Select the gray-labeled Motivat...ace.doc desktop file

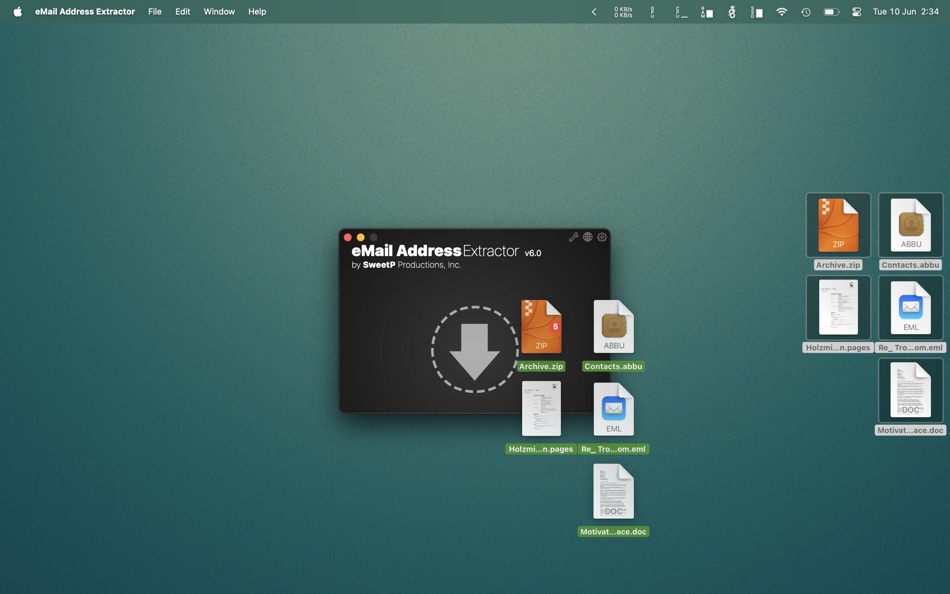[911, 397]
